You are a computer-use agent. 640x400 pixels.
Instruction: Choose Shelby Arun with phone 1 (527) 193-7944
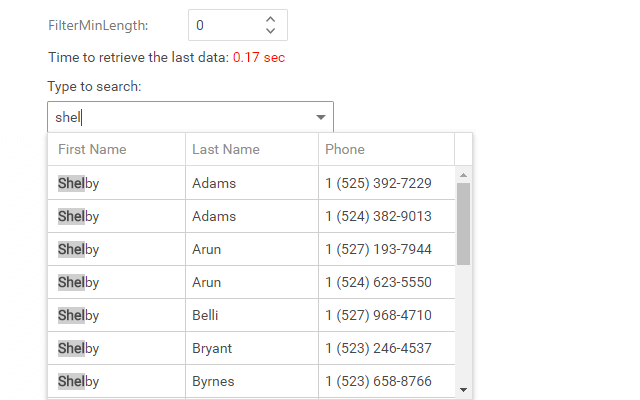pos(250,249)
